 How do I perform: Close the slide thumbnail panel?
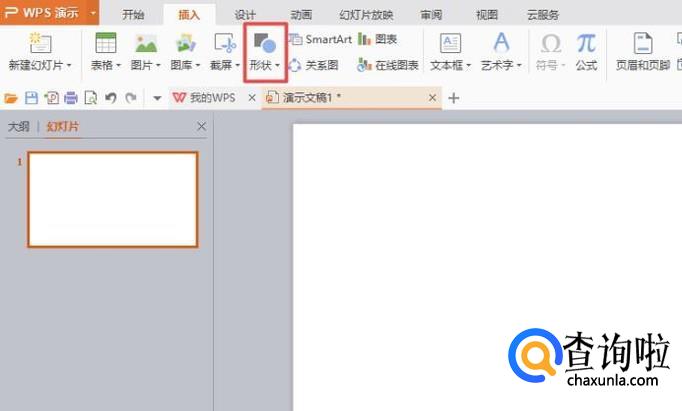[201, 127]
